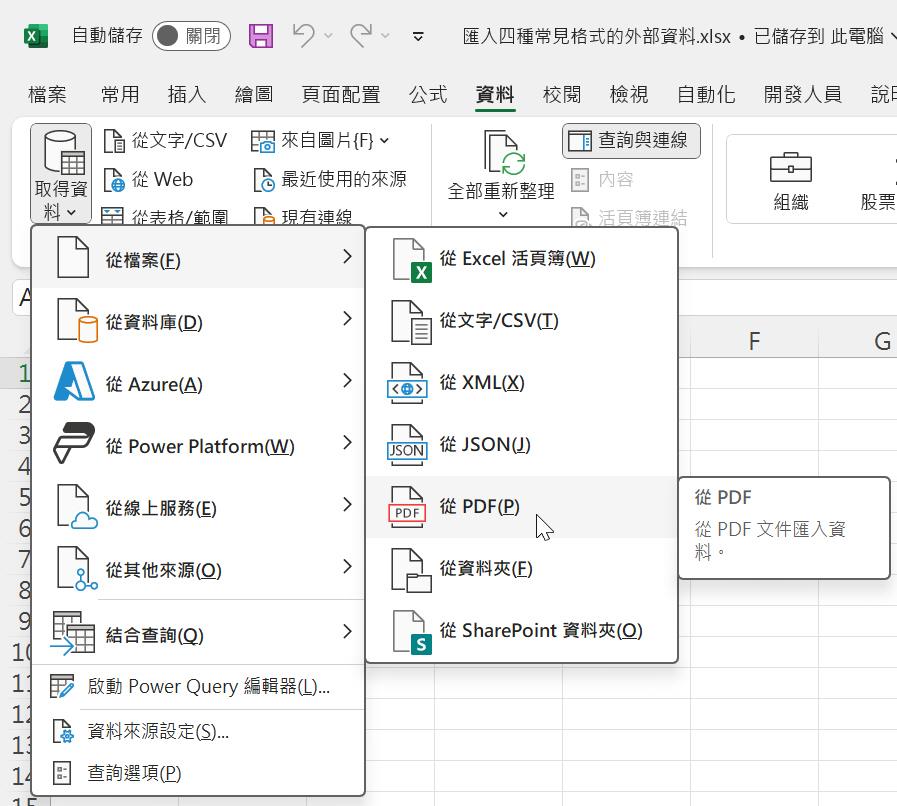Screen dimensions: 897x806
Task: Click the Undo arrow icon
Action: coord(304,37)
